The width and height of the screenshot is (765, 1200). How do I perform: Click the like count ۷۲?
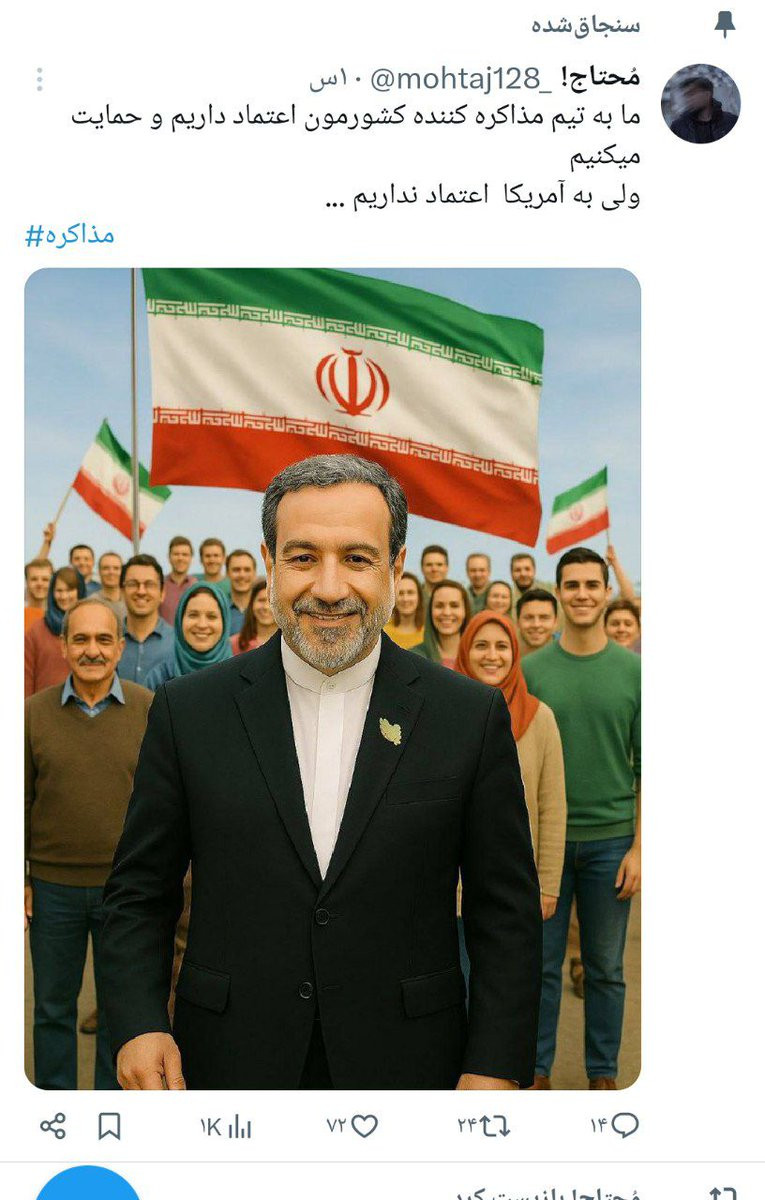point(336,1127)
